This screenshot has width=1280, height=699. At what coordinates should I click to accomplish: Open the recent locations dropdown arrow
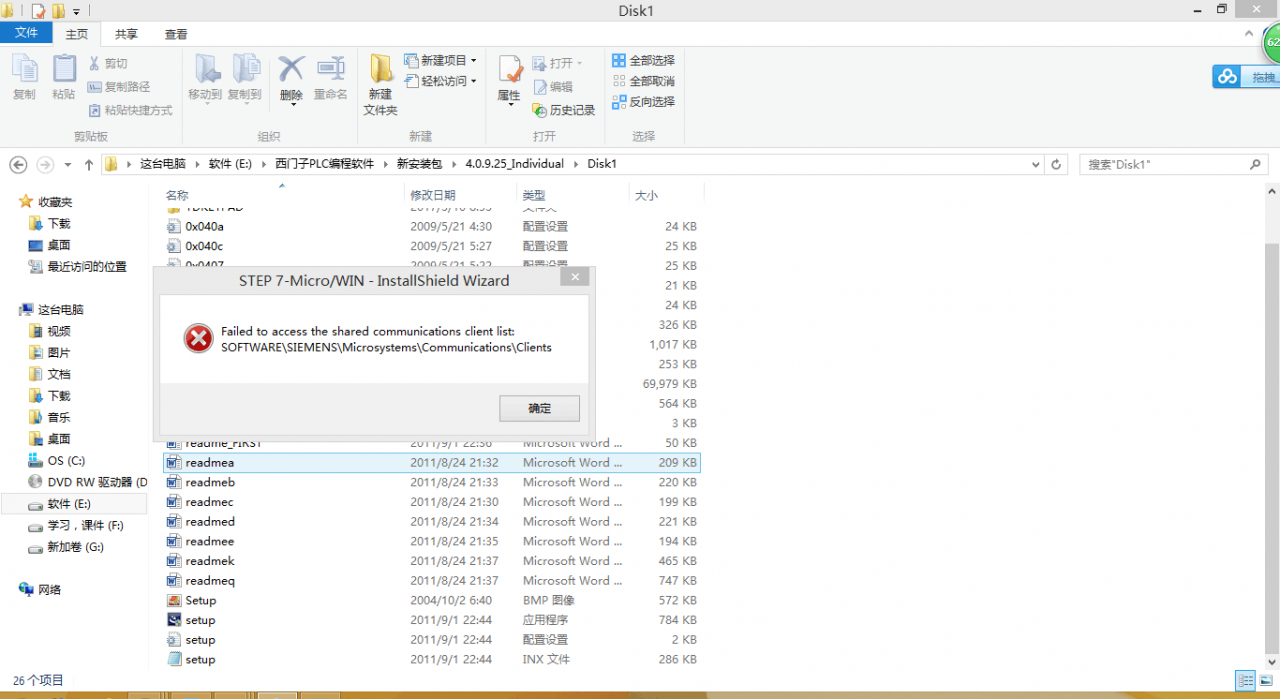click(x=68, y=164)
